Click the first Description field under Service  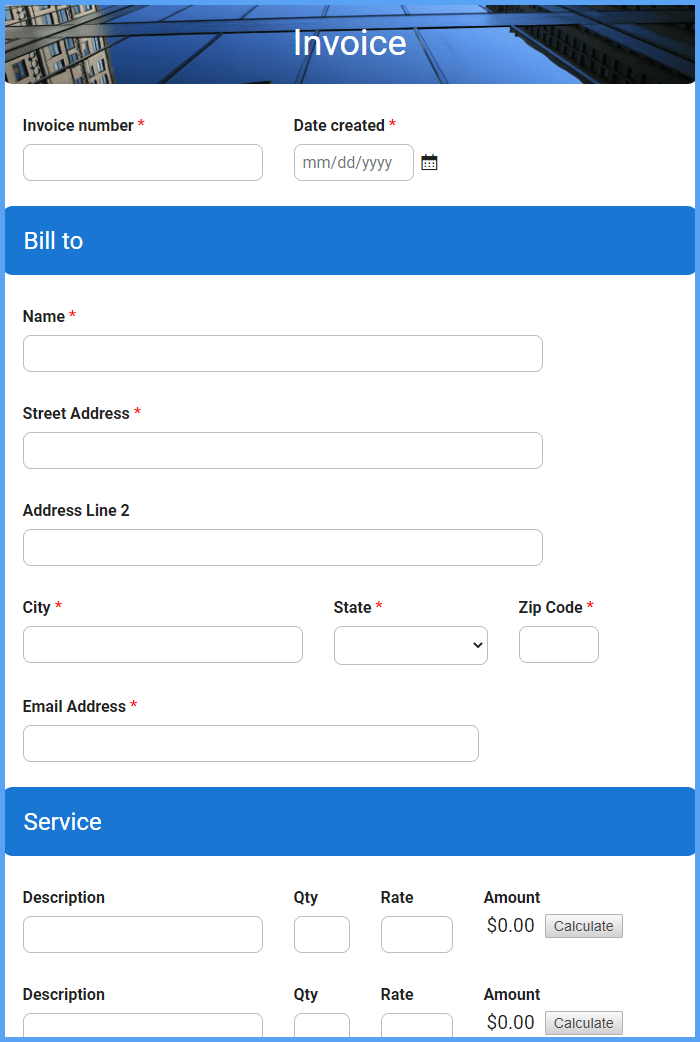143,934
